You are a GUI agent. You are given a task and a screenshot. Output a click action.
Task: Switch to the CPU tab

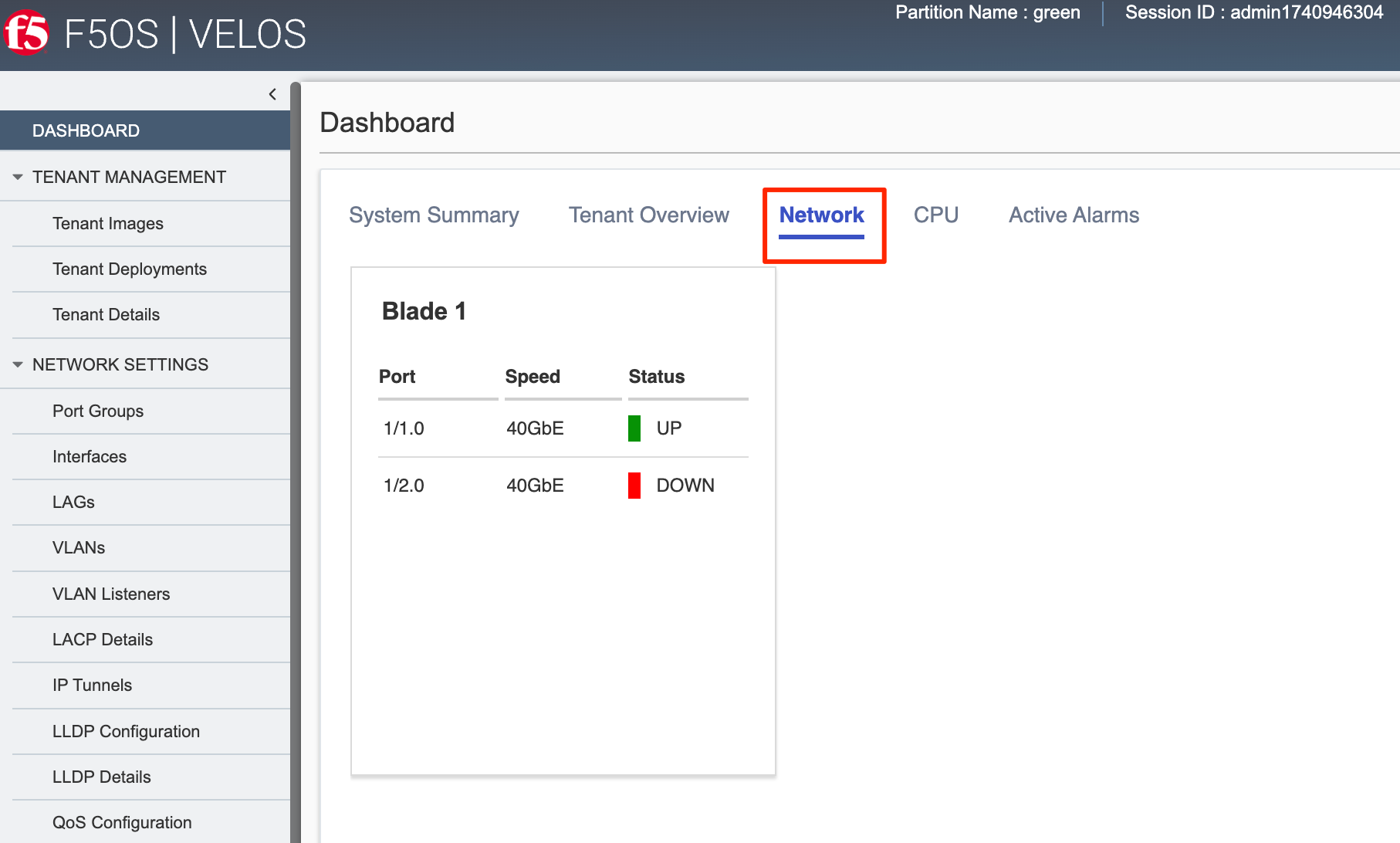936,215
